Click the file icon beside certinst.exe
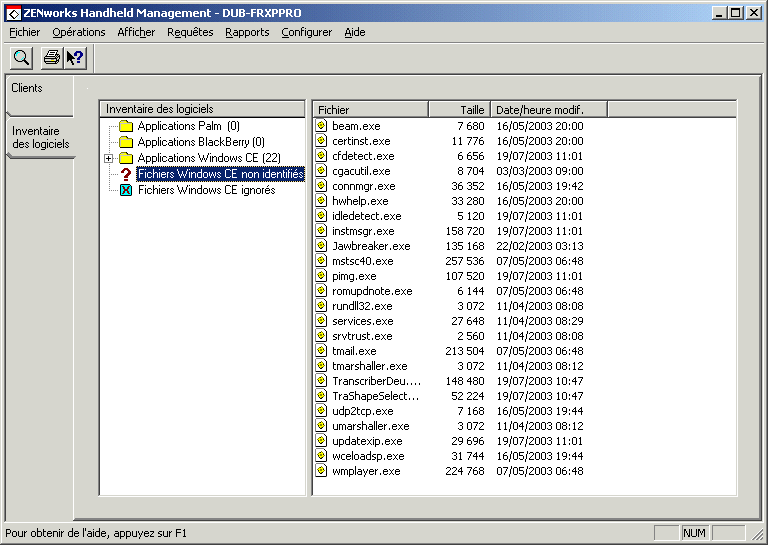Viewport: 768px width, 545px height. [x=321, y=141]
